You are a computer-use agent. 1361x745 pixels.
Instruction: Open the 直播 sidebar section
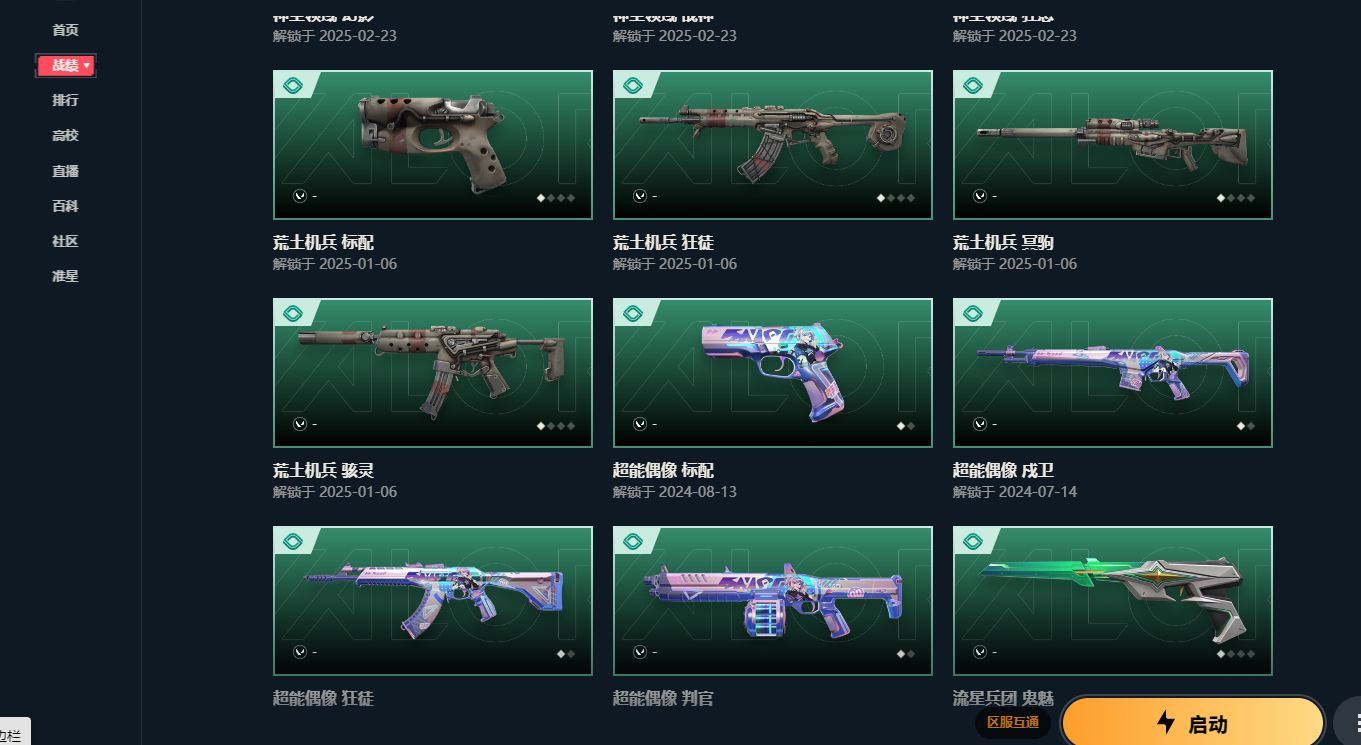tap(65, 171)
